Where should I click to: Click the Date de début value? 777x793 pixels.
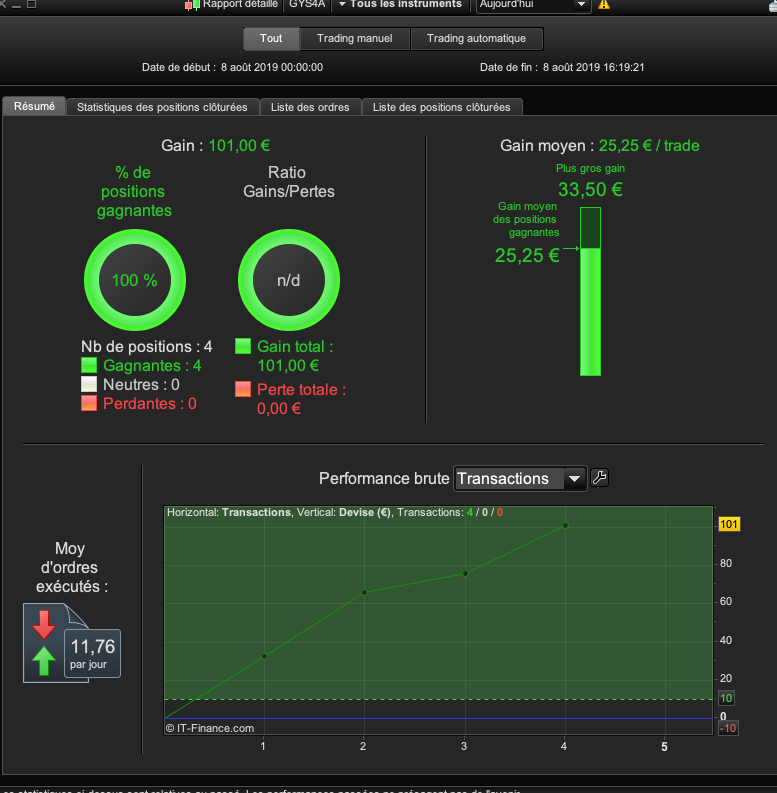(x=272, y=67)
